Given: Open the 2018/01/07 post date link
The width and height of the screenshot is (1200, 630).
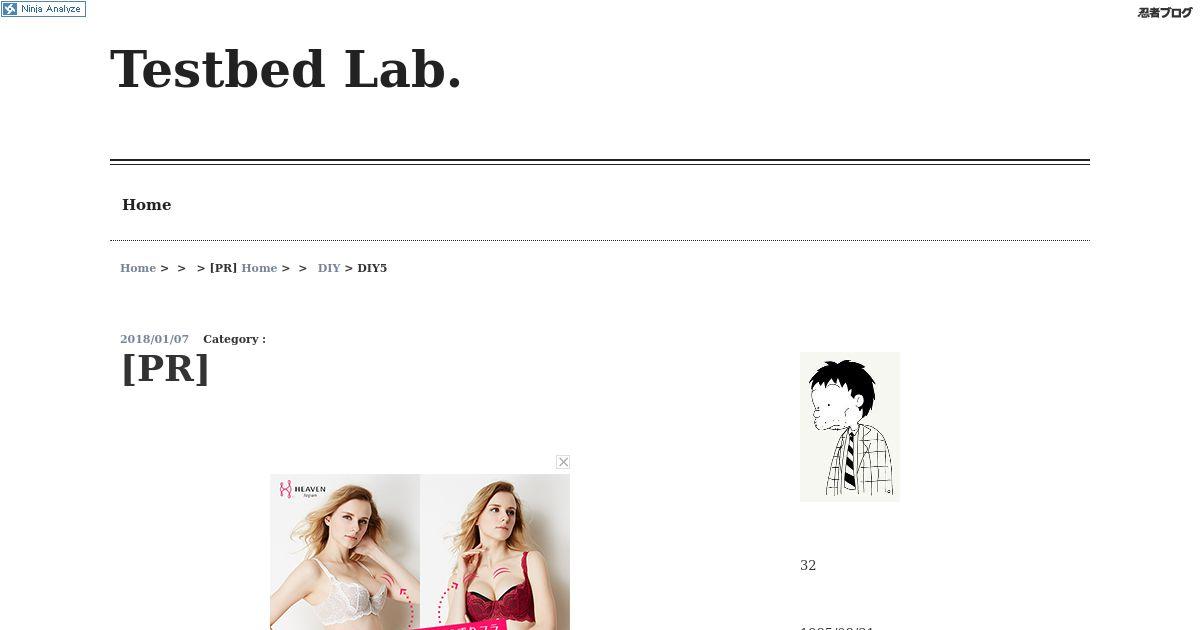Looking at the screenshot, I should 154,339.
